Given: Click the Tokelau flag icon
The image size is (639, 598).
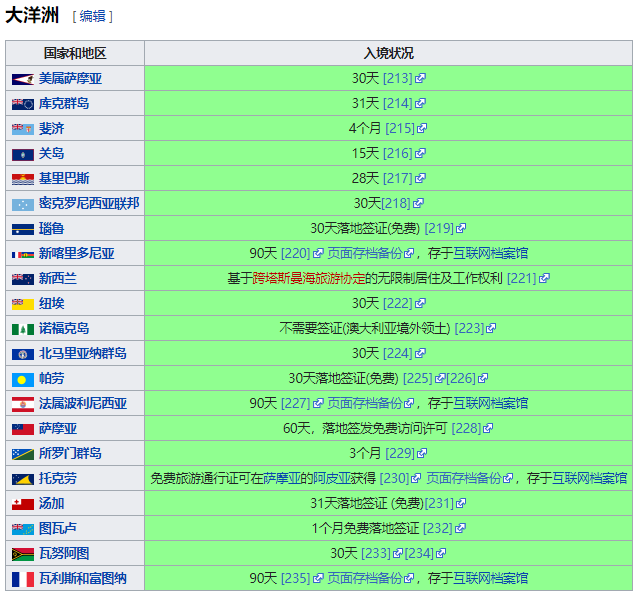Looking at the screenshot, I should 22,479.
